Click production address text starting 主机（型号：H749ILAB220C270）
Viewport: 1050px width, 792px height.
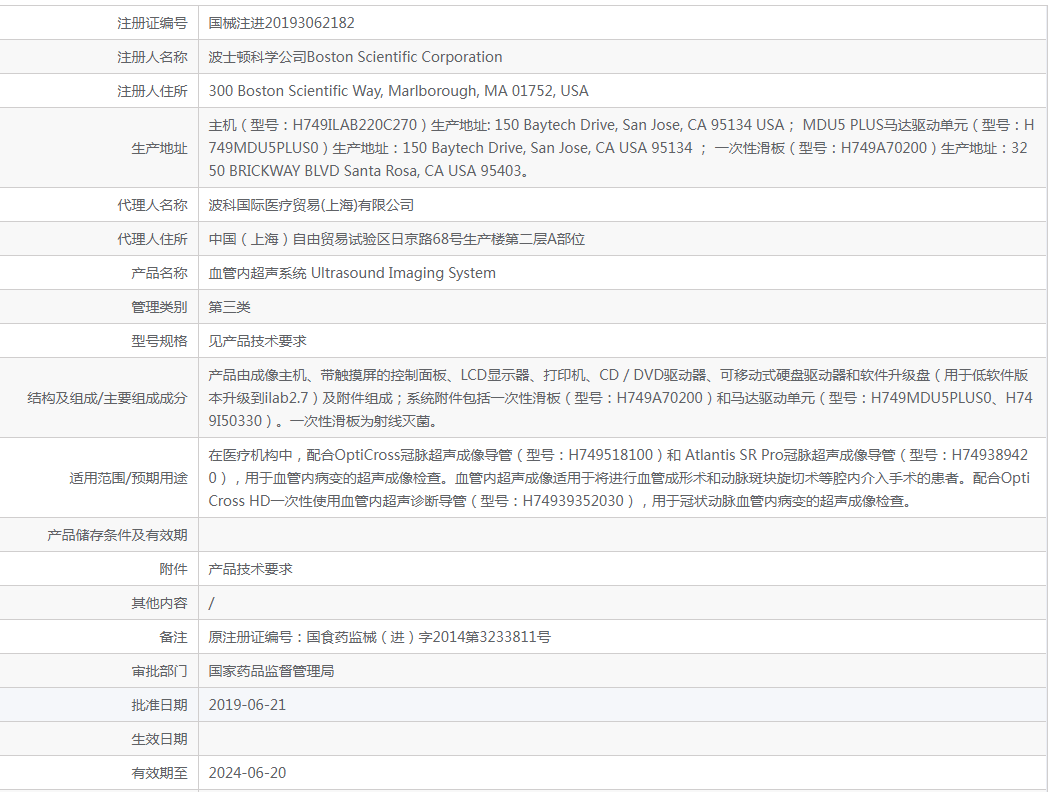point(621,148)
